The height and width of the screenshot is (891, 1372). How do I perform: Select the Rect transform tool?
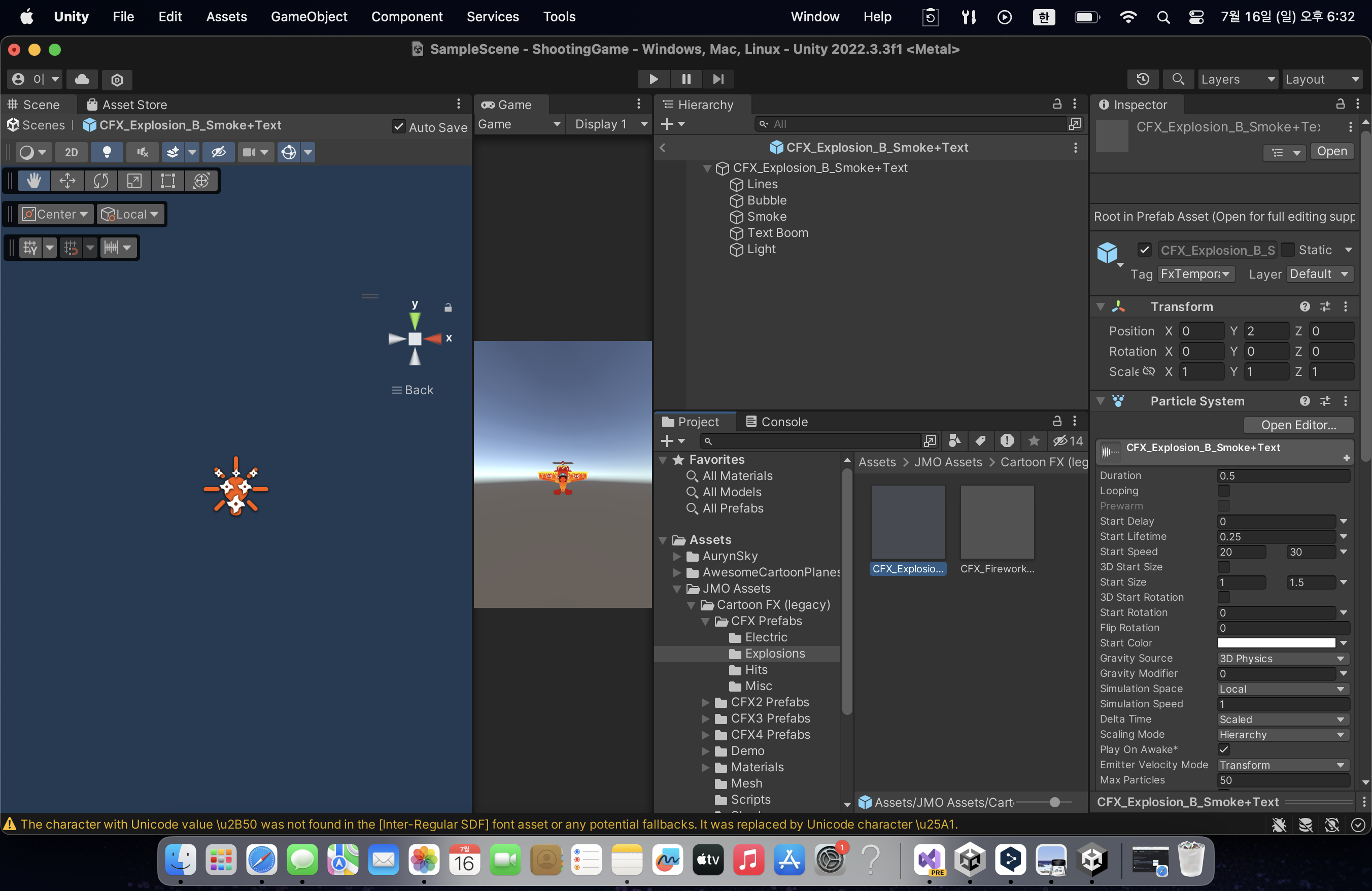coord(168,181)
